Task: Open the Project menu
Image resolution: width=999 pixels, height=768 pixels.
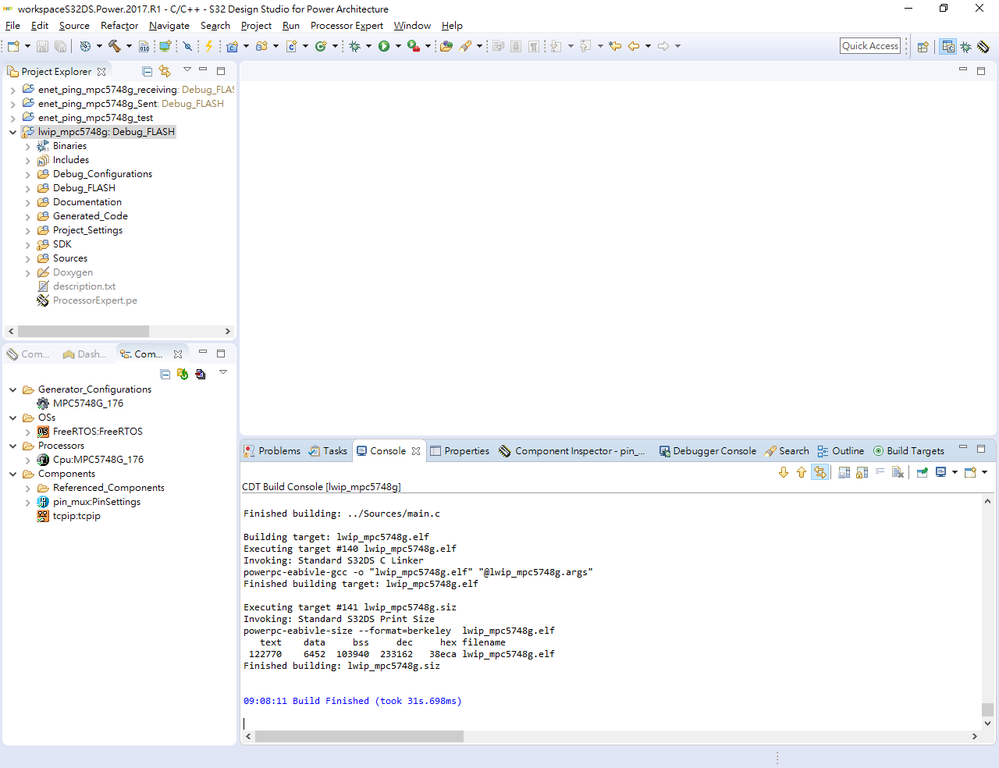Action: (256, 25)
